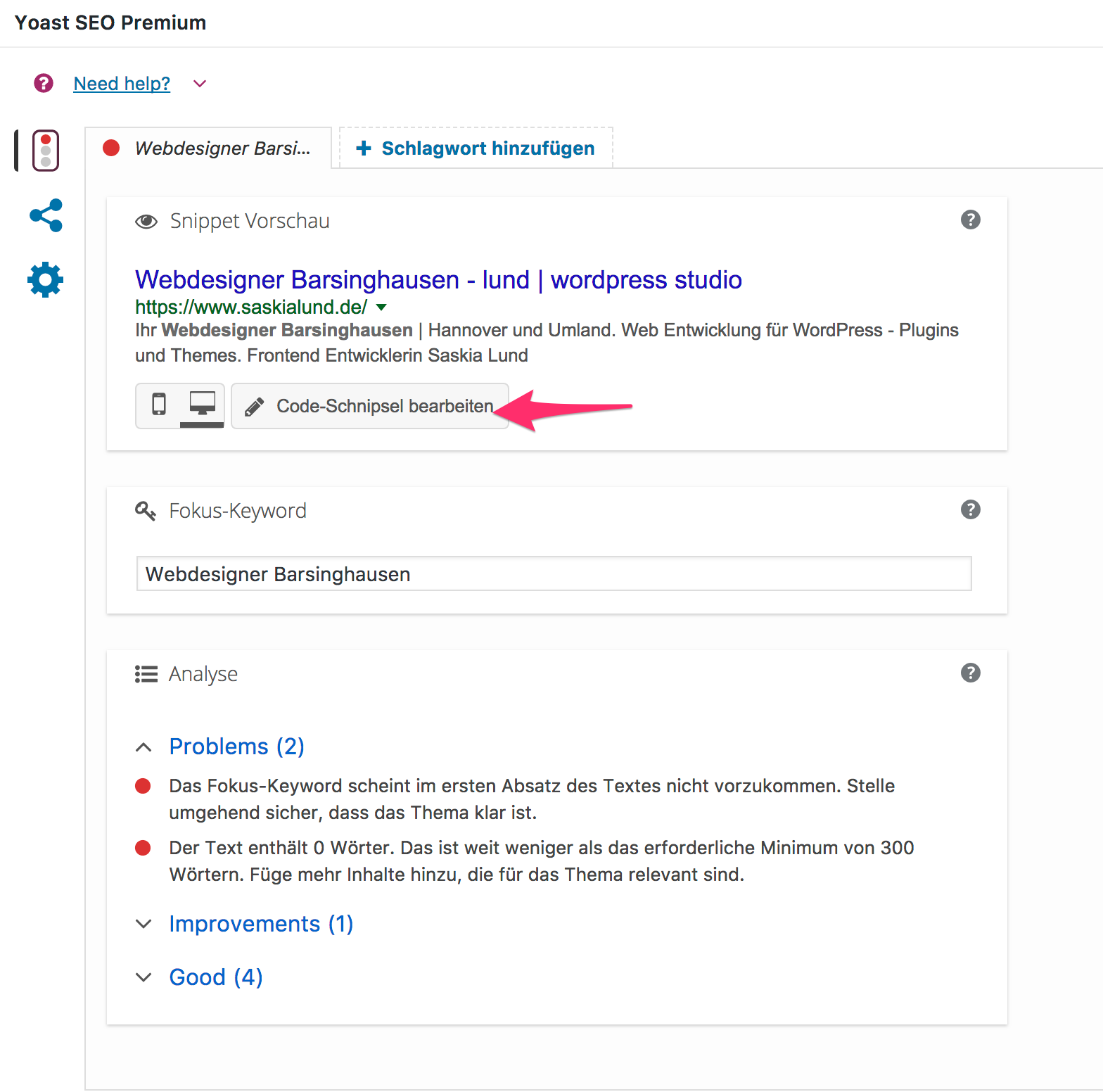Open the advanced gear settings tab

[46, 280]
